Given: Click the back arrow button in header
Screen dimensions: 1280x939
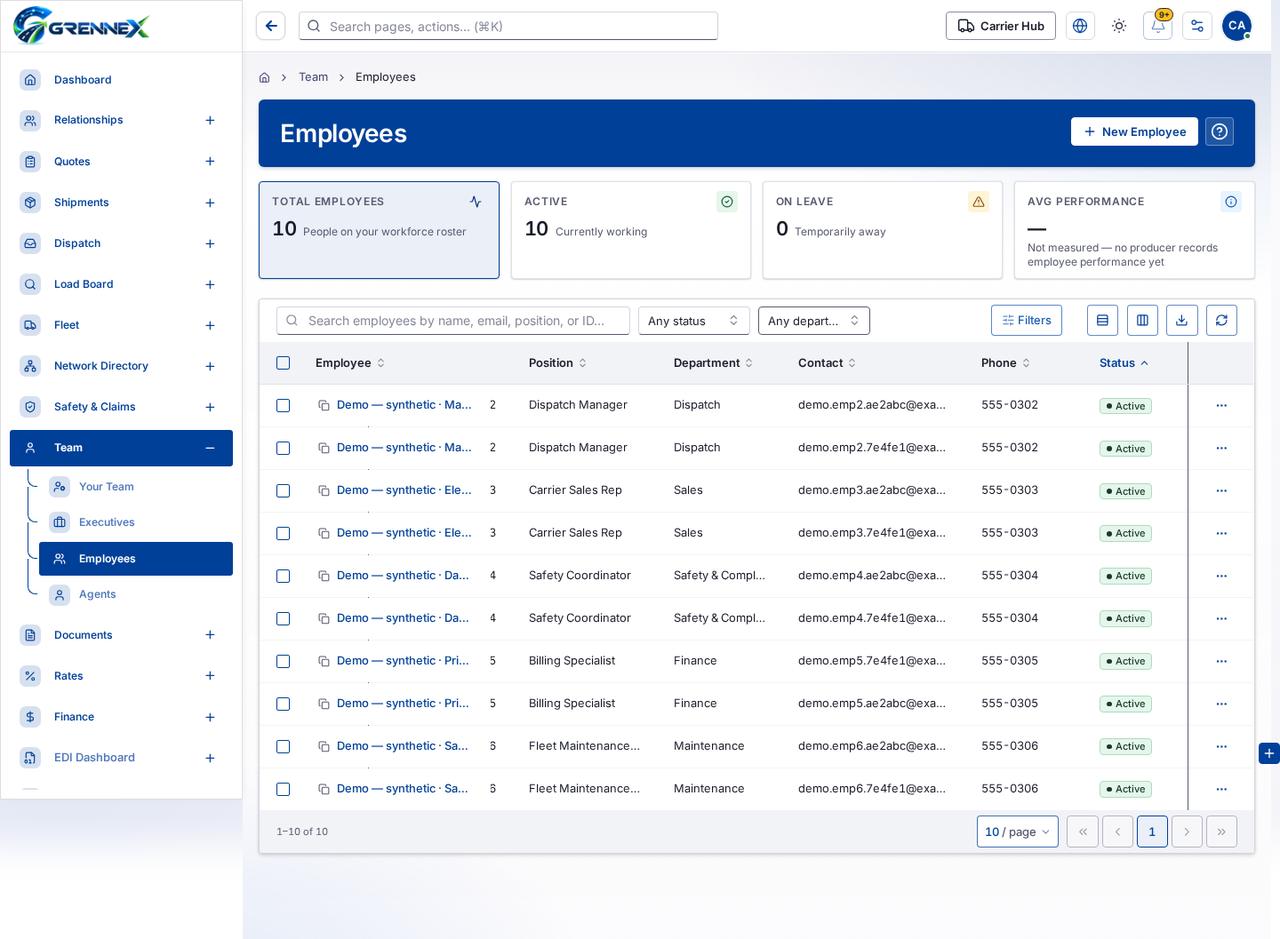Looking at the screenshot, I should 271,26.
